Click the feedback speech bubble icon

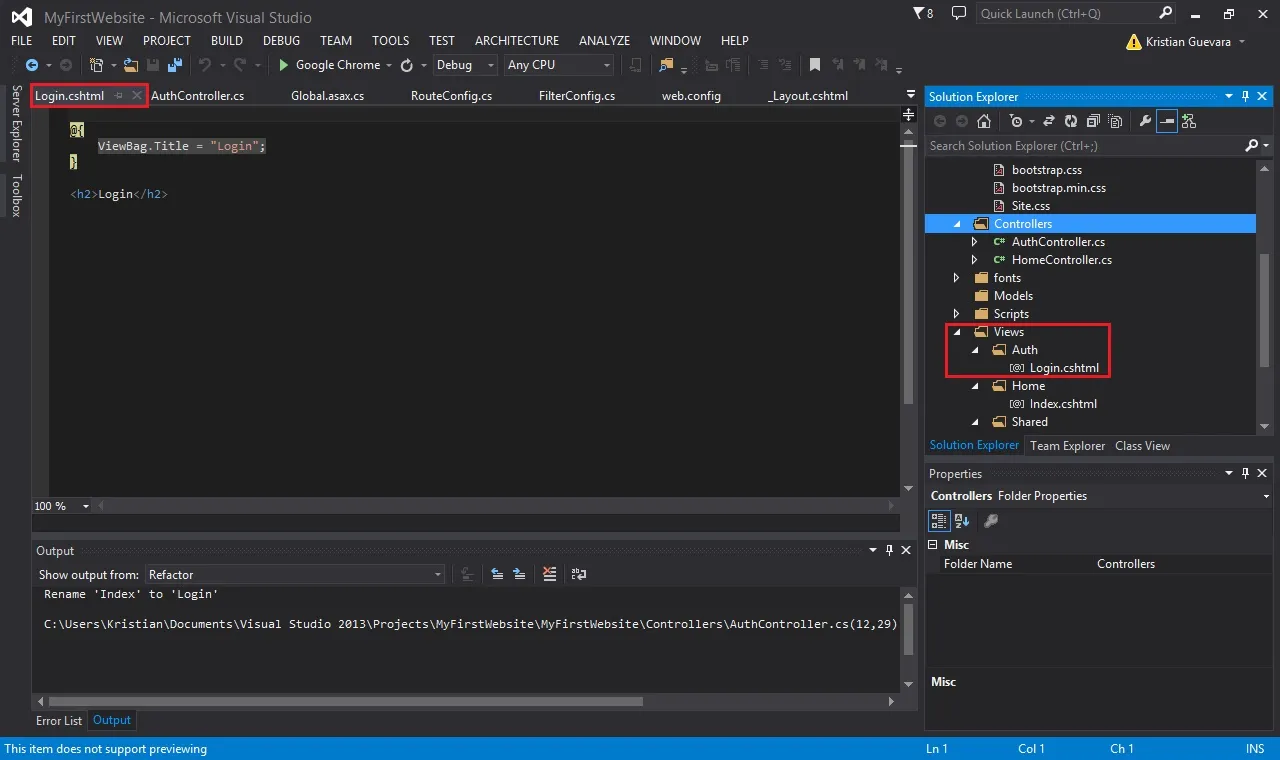point(959,14)
